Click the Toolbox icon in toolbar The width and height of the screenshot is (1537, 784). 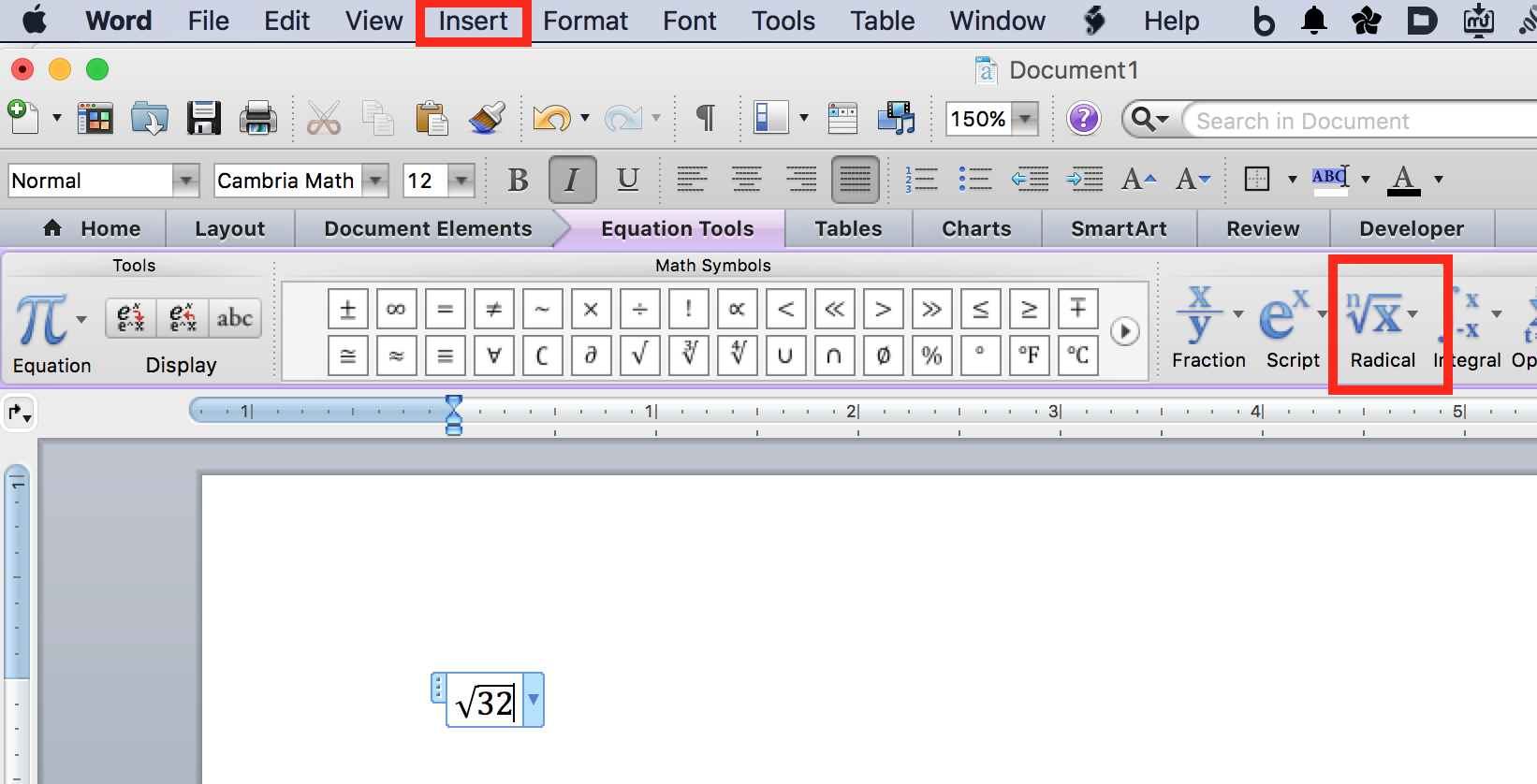842,119
